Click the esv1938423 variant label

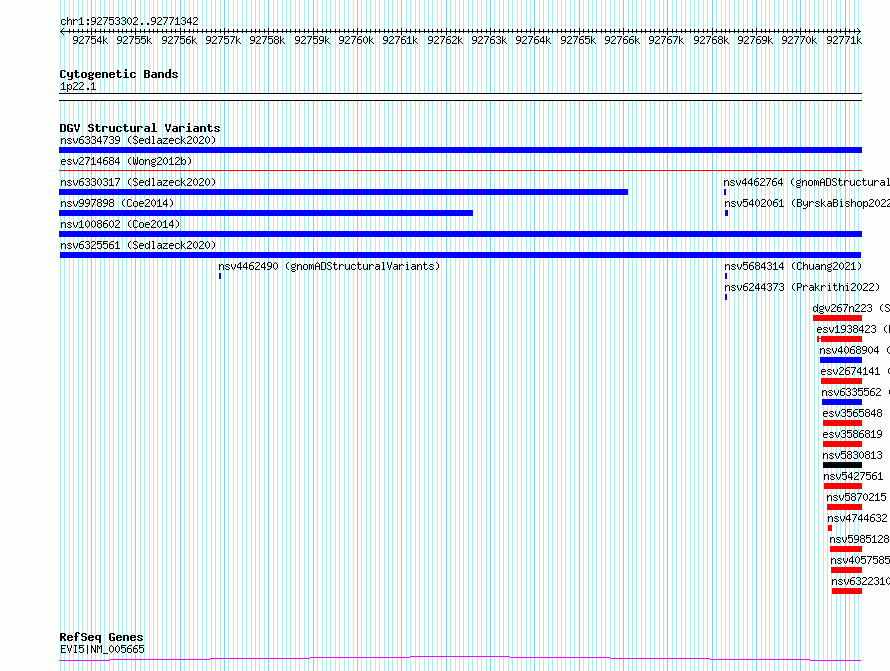(x=853, y=329)
